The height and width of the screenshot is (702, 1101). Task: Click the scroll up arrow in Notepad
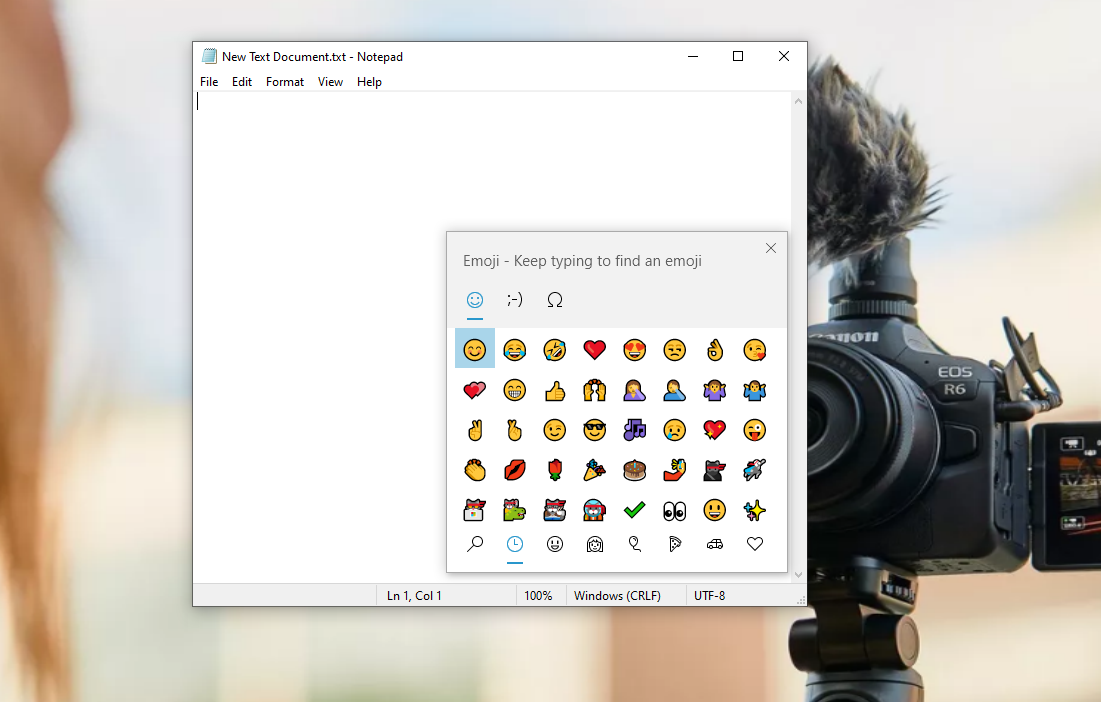798,101
